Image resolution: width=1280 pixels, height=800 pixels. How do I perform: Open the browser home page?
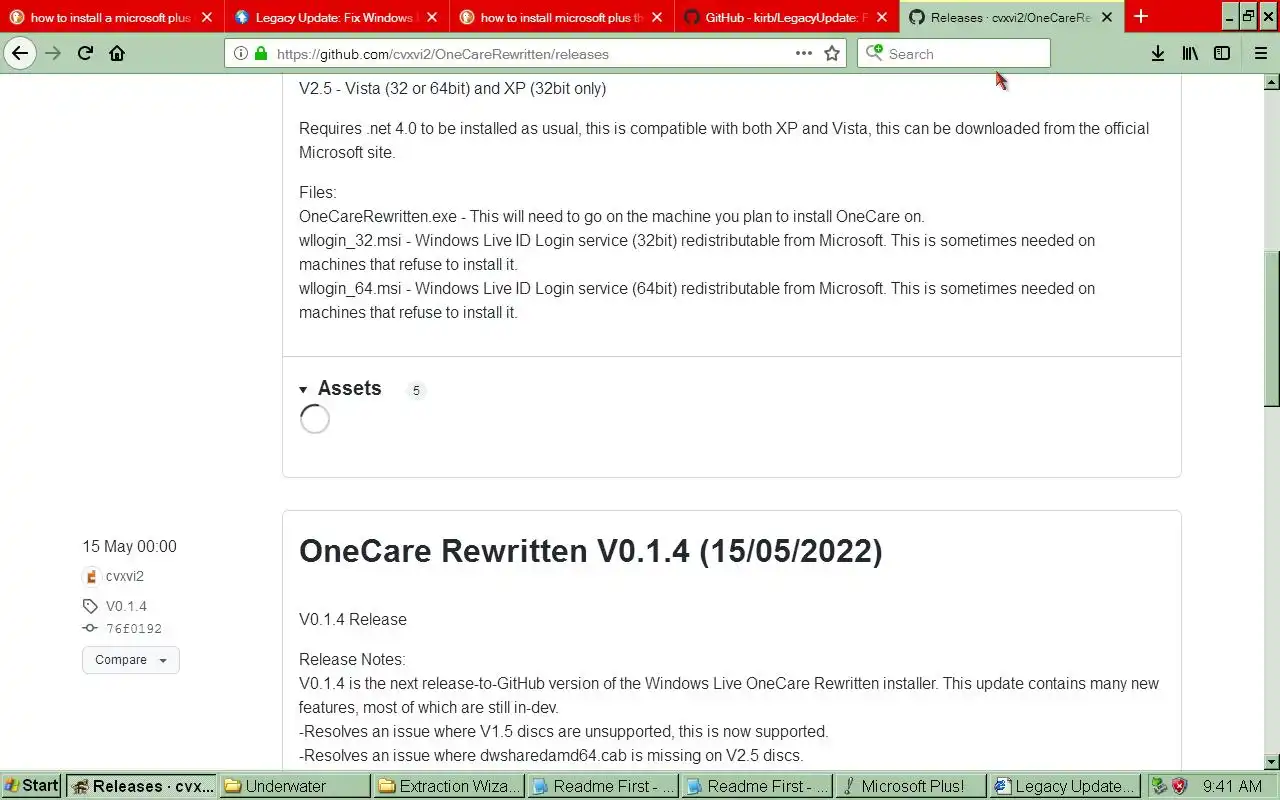click(117, 54)
